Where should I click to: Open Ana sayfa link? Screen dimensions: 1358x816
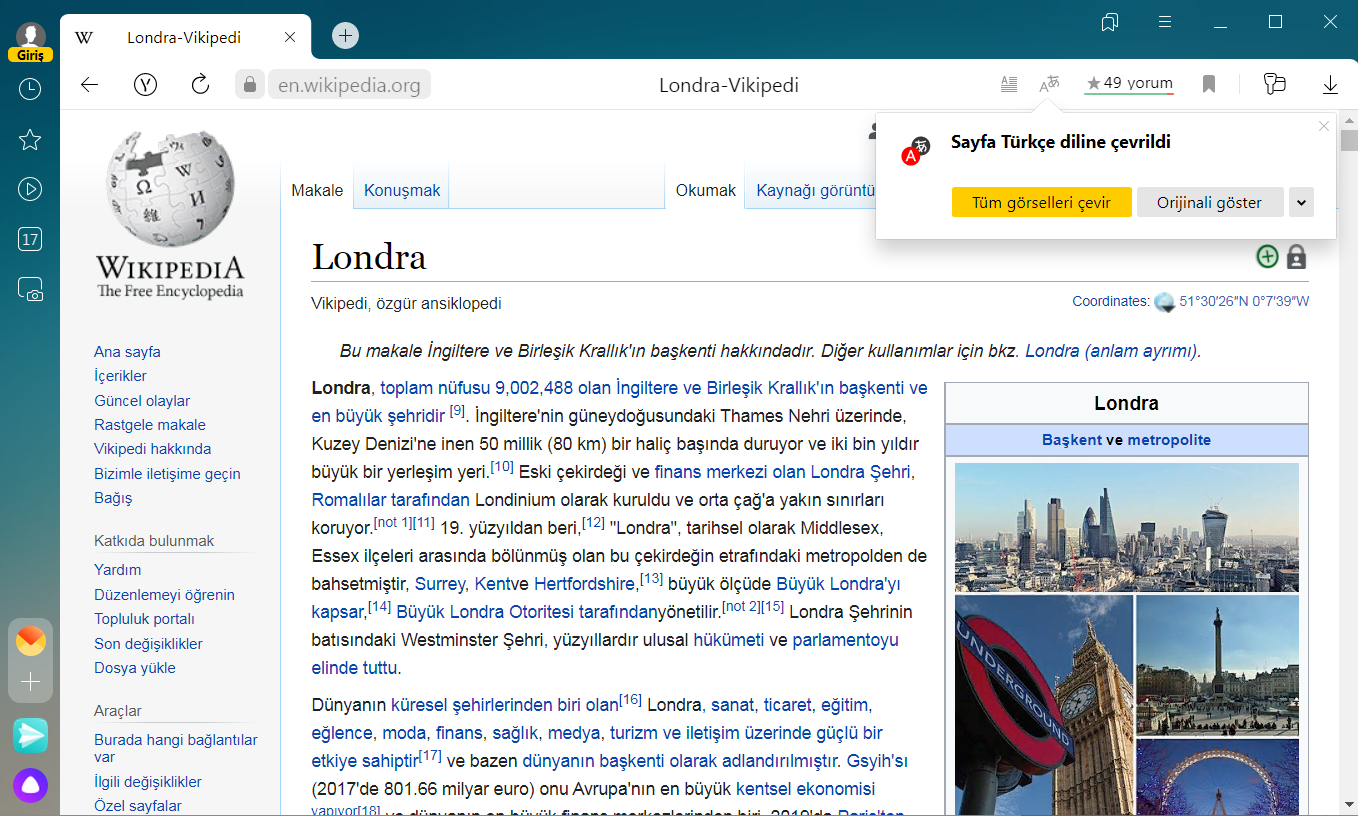(x=127, y=352)
